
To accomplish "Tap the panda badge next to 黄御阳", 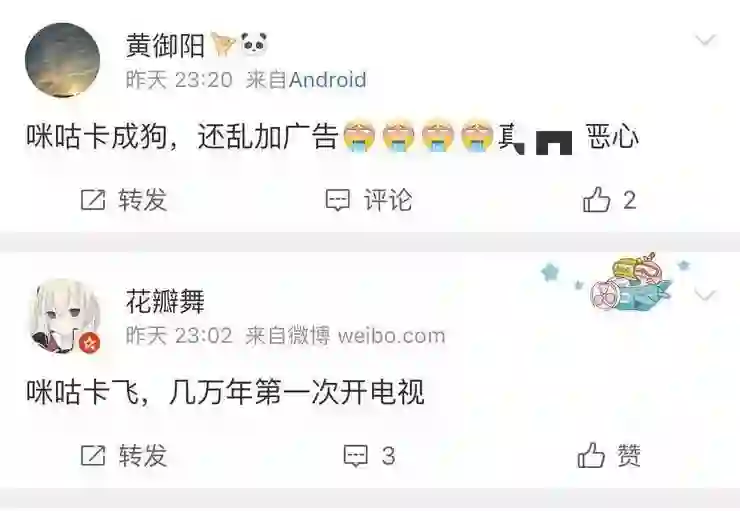I will point(254,43).
